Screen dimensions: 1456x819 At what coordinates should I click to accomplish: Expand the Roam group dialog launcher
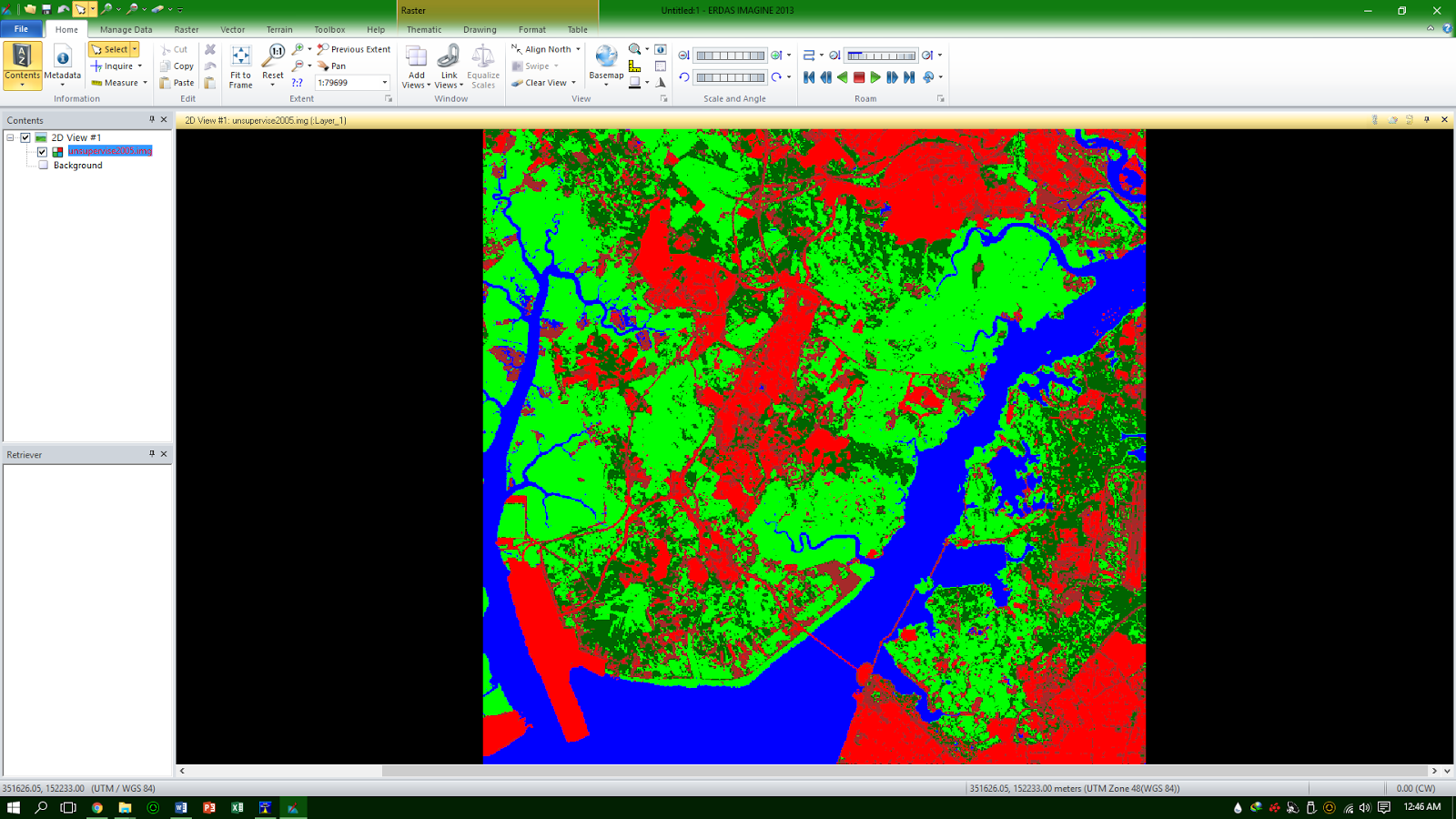pos(940,98)
